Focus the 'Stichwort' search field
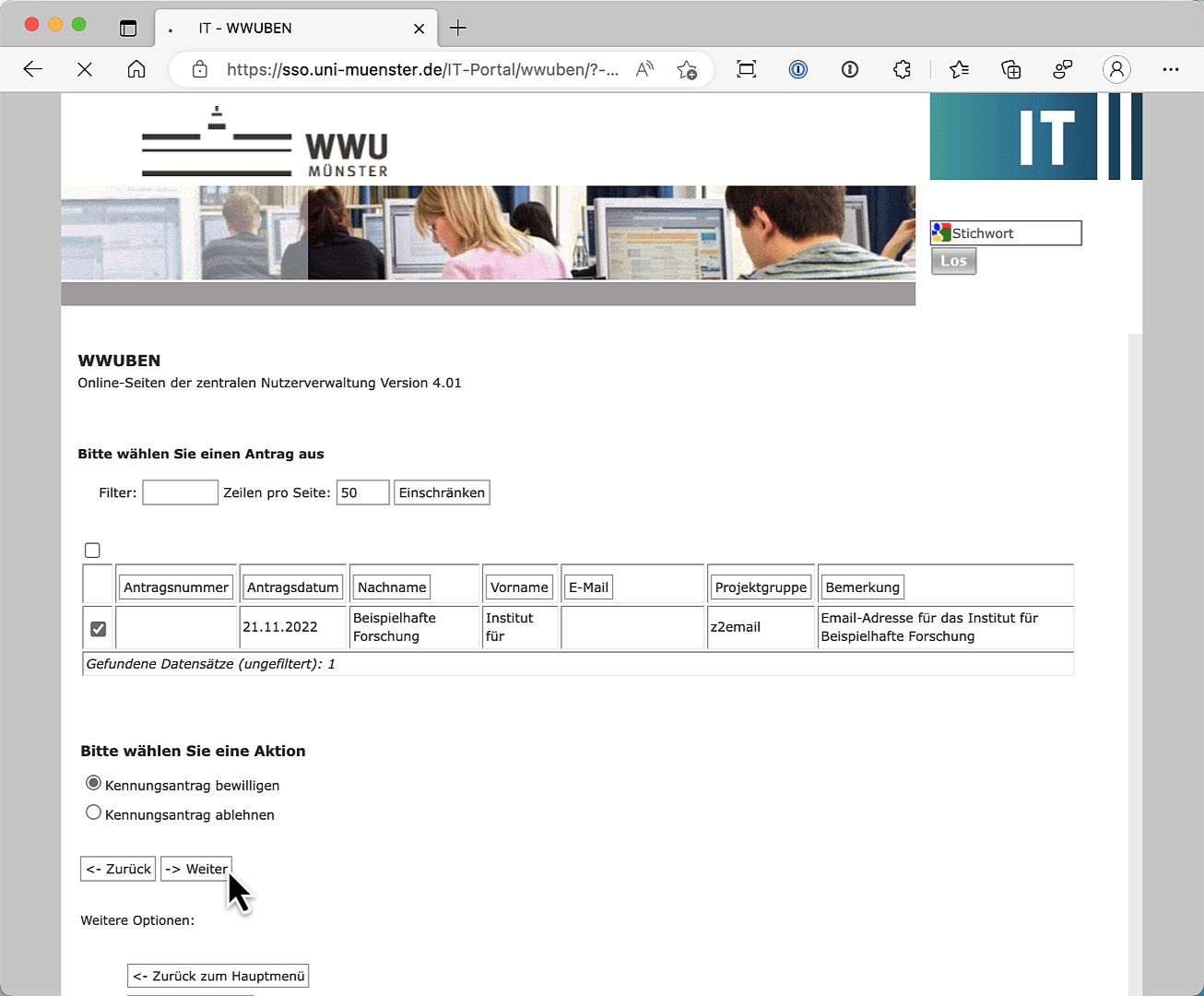Image resolution: width=1204 pixels, height=996 pixels. coord(1014,233)
